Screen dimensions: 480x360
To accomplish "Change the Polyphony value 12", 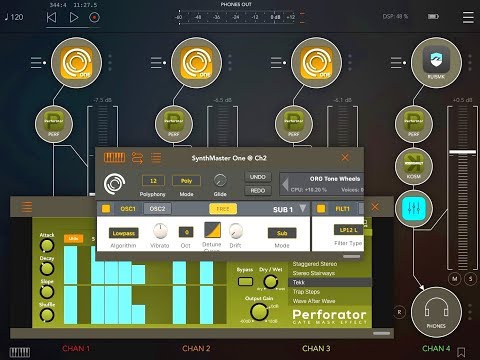I will pos(153,181).
